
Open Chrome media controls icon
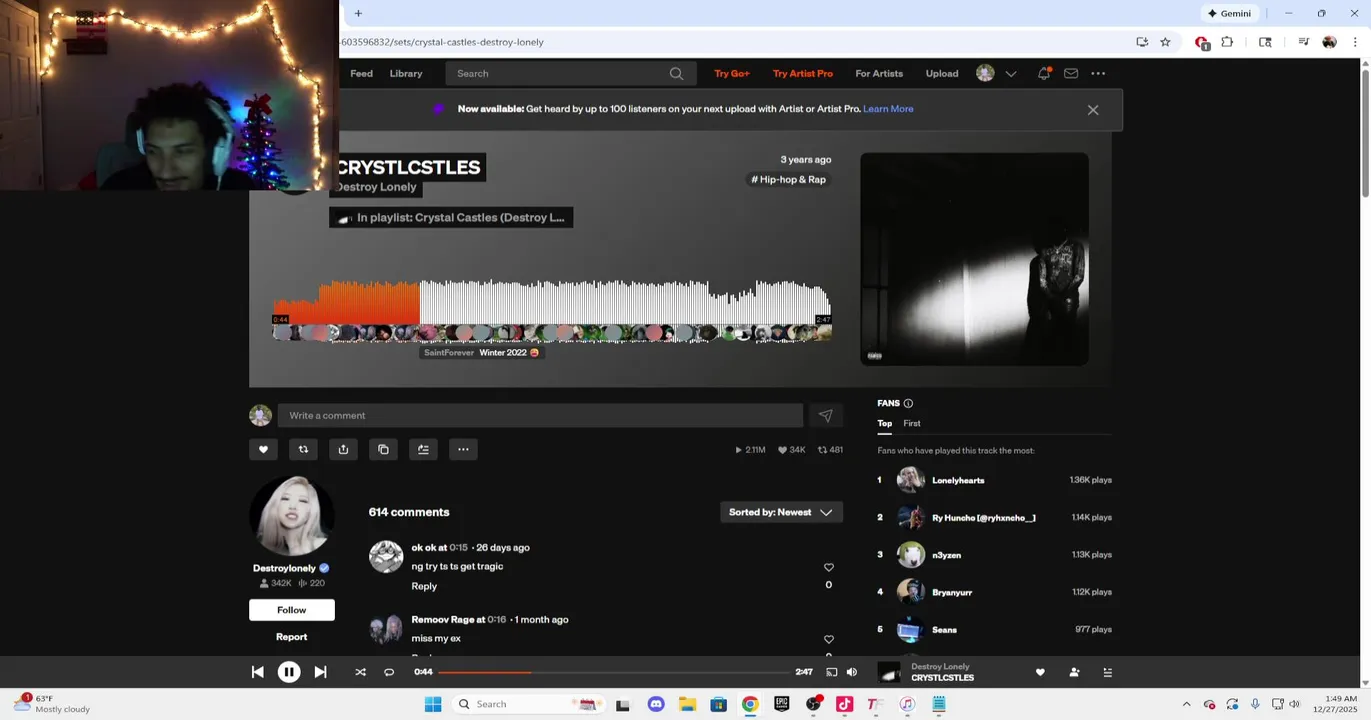tap(1303, 42)
